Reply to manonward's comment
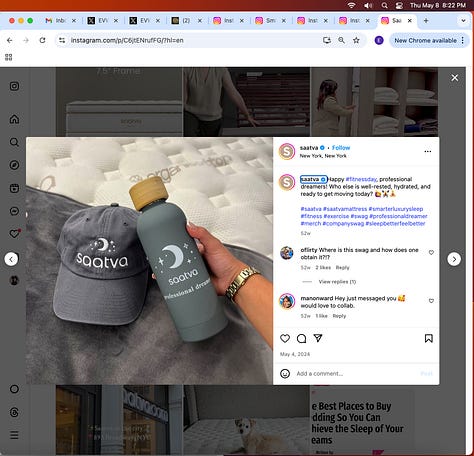The height and width of the screenshot is (456, 474). pyautogui.click(x=339, y=316)
